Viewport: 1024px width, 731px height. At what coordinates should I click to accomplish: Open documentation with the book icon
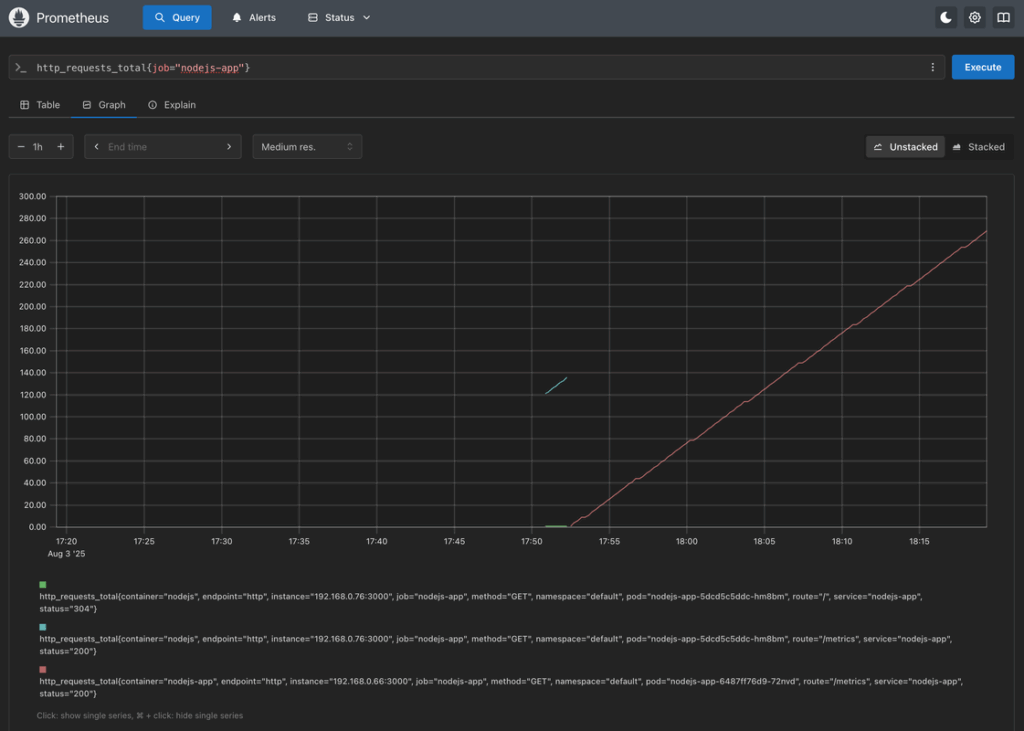[1003, 18]
